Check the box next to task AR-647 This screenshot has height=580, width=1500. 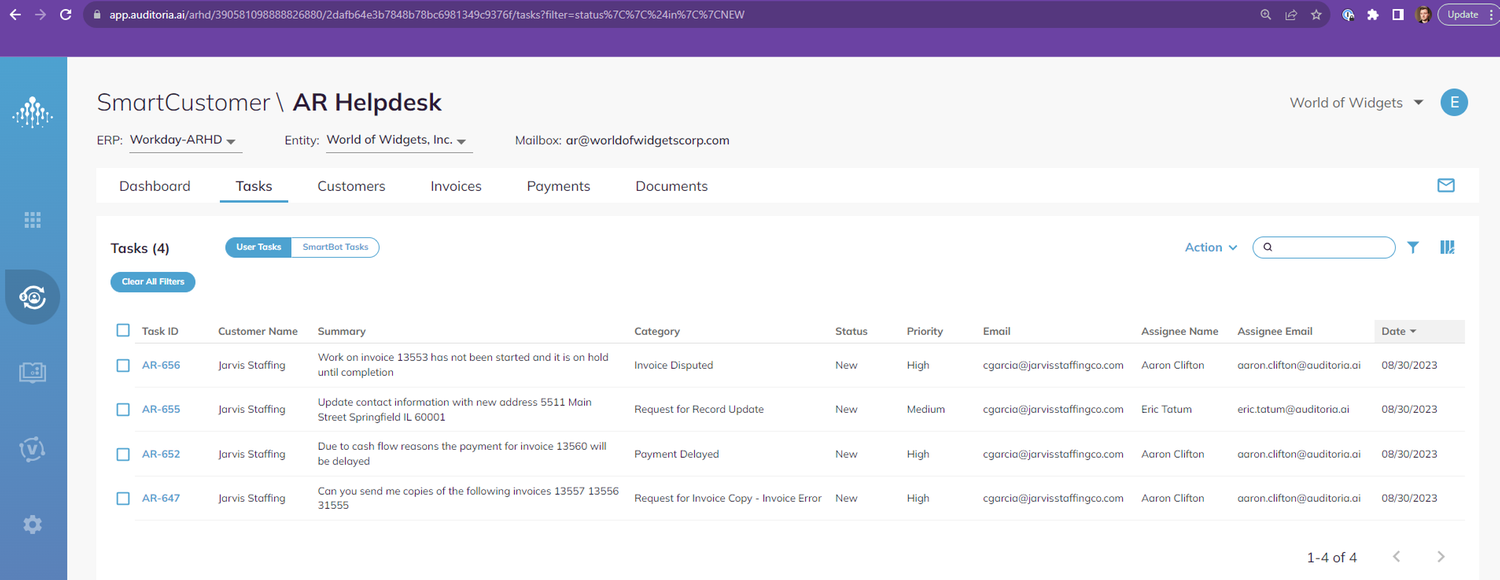pos(123,498)
